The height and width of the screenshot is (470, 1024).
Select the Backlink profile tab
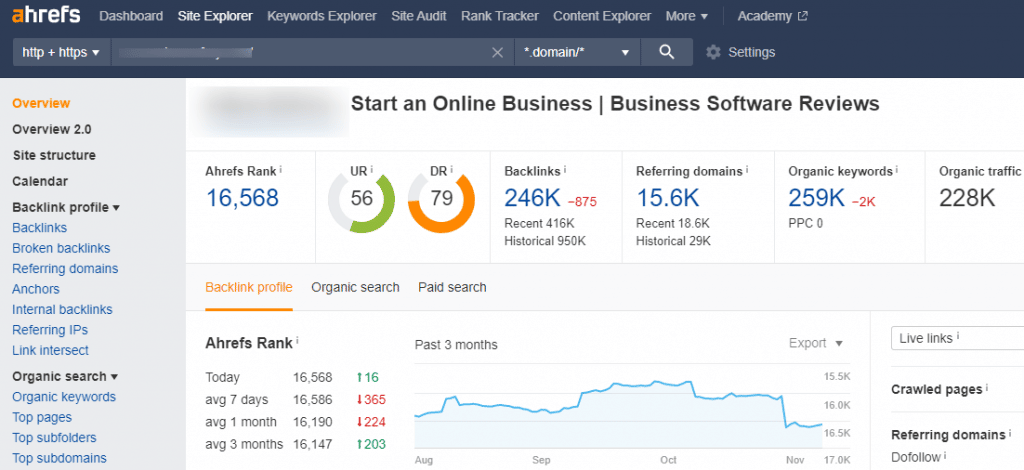pyautogui.click(x=249, y=287)
